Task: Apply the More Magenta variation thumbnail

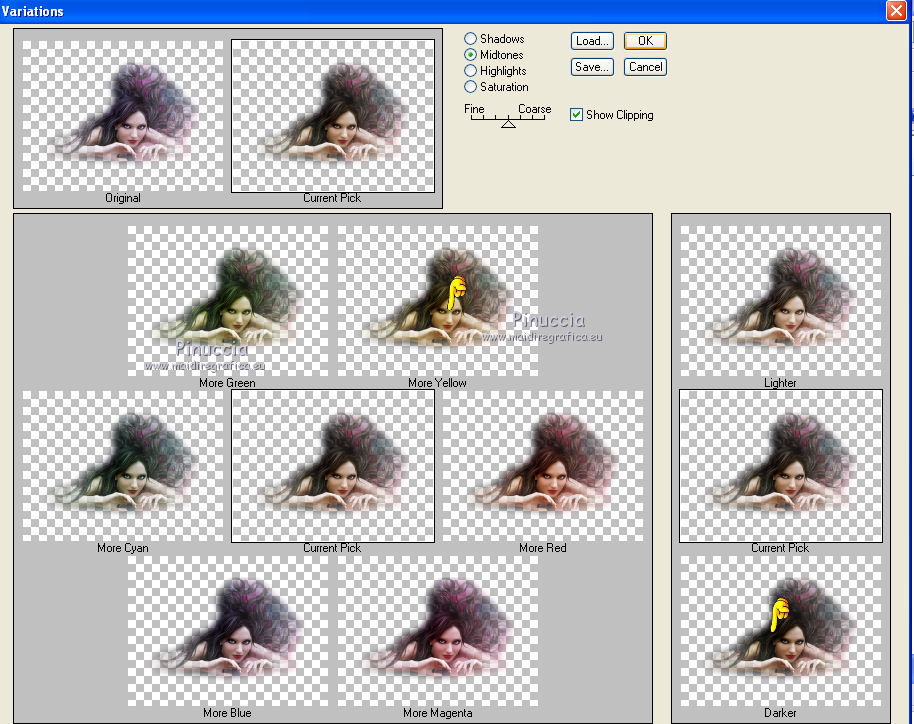Action: pyautogui.click(x=438, y=631)
